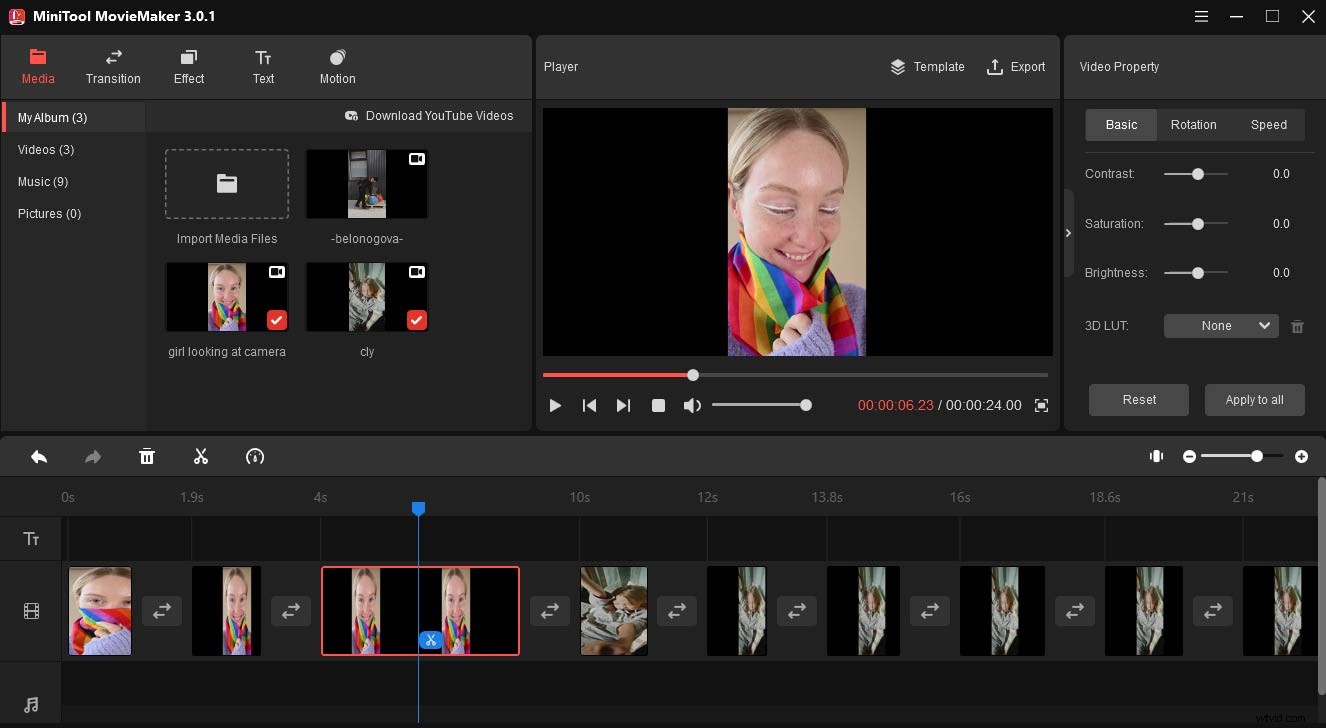This screenshot has height=728, width=1326.
Task: Open the 3D LUT 'None' dropdown
Action: [1220, 325]
